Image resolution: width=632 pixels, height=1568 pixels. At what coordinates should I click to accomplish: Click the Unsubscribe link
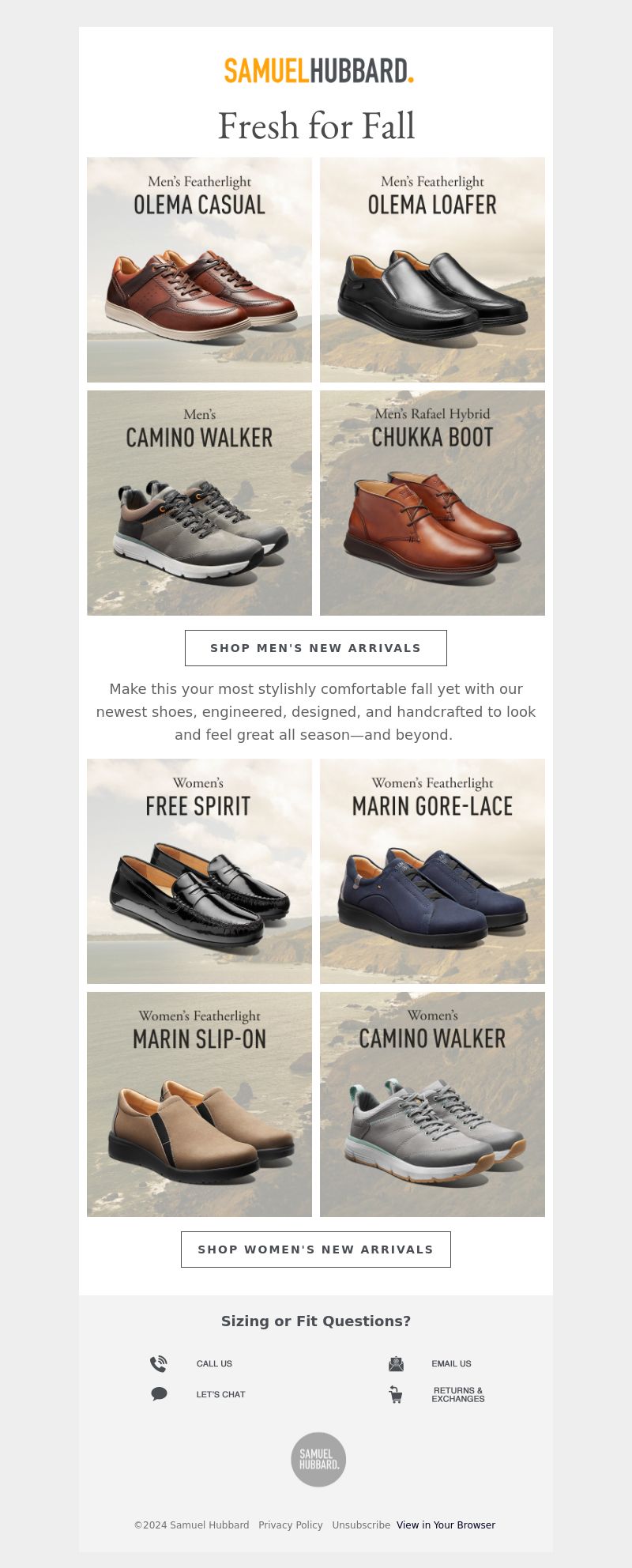[x=361, y=1525]
